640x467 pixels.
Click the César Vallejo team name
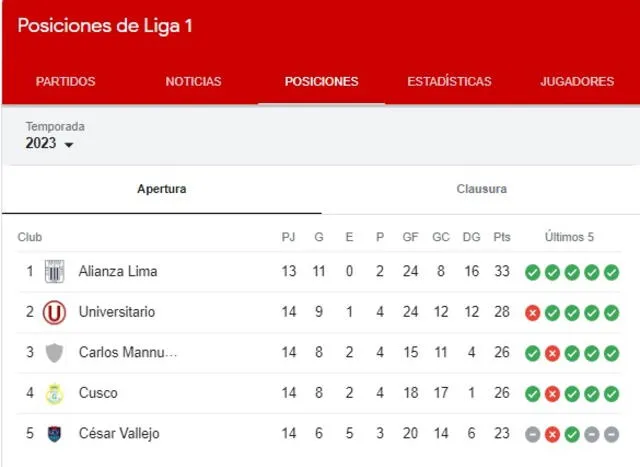pos(119,434)
